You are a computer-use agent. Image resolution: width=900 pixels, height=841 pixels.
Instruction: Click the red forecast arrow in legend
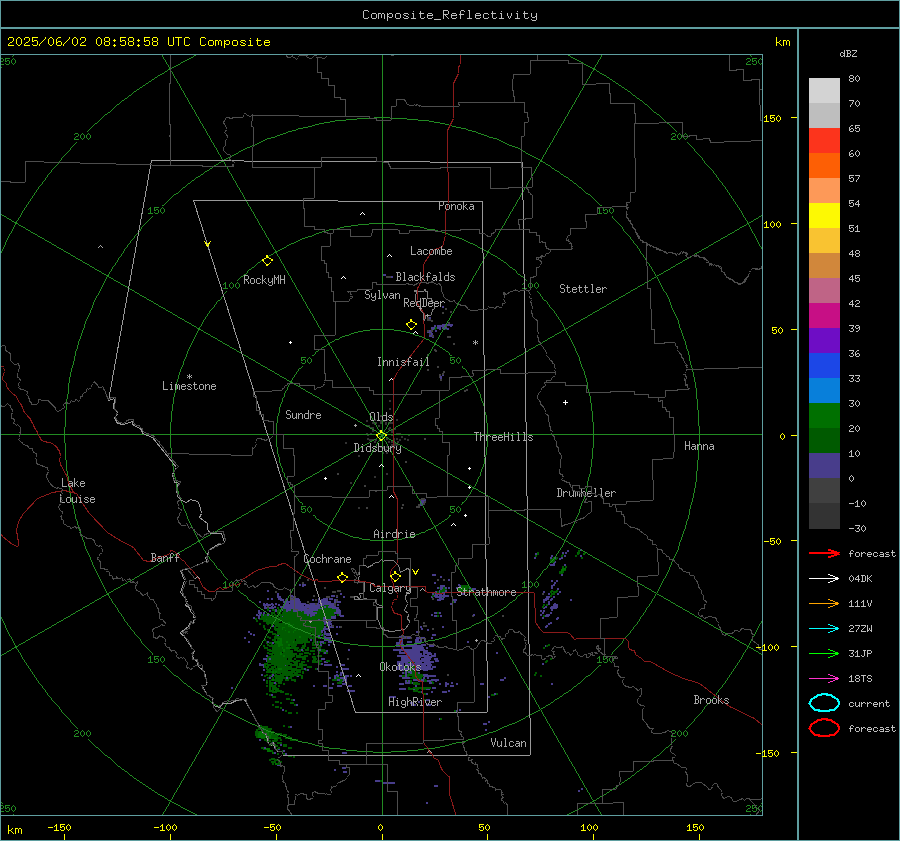824,553
